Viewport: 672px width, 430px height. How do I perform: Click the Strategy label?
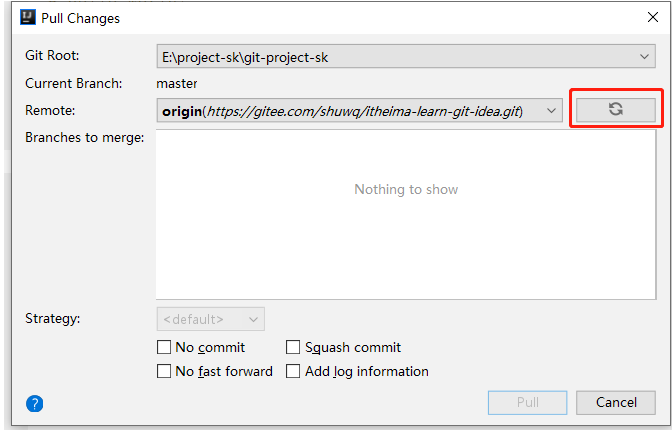[53, 319]
